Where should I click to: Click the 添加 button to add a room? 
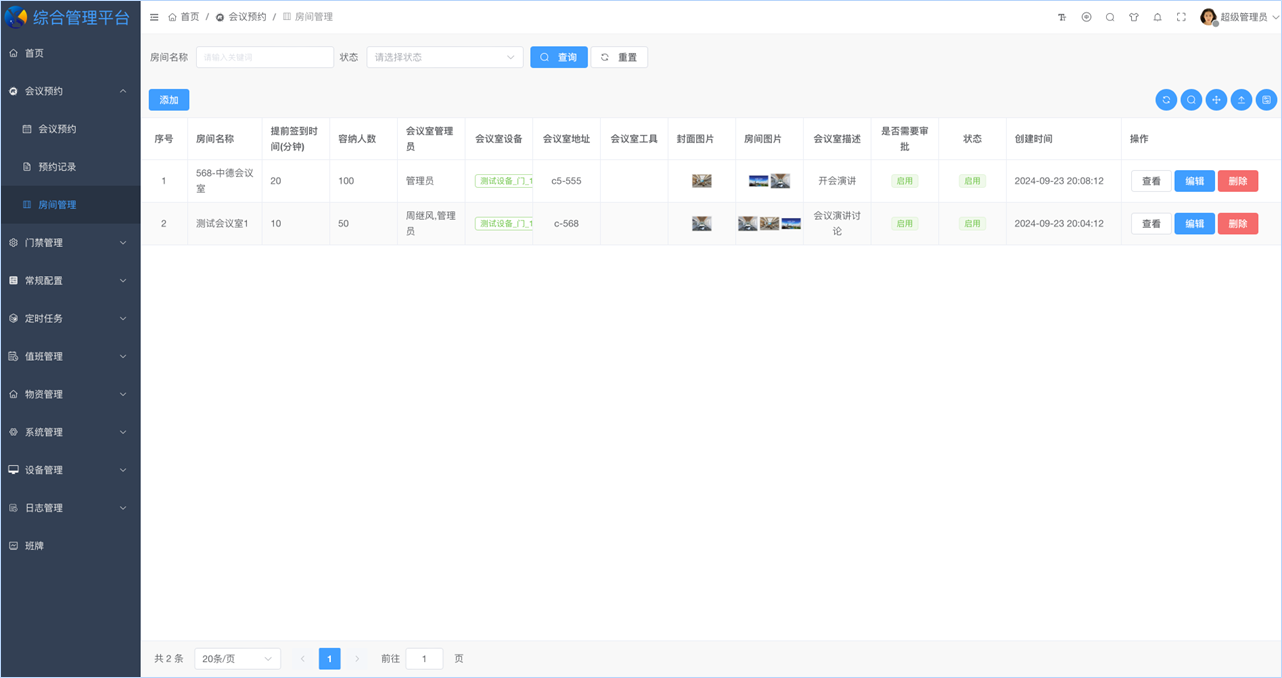[x=168, y=99]
